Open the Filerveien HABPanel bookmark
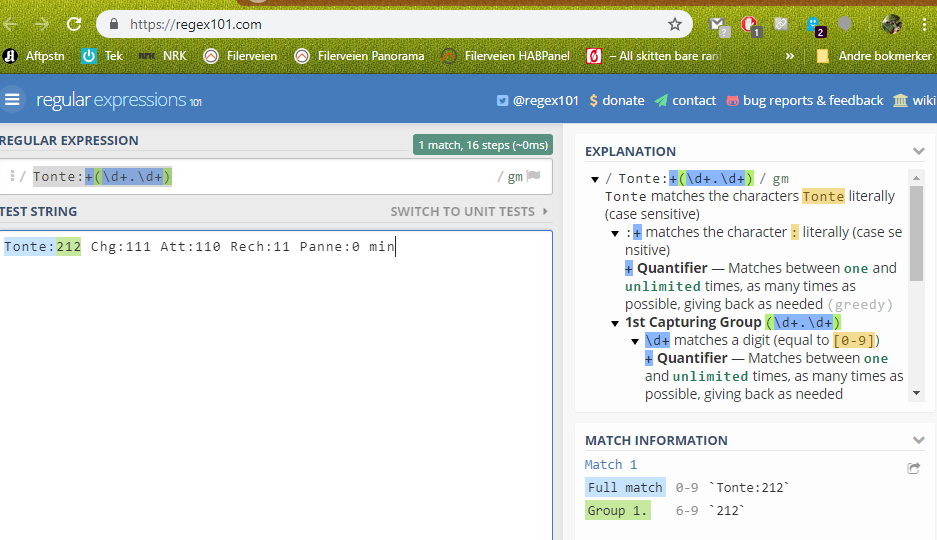Image resolution: width=937 pixels, height=540 pixels. (x=505, y=56)
